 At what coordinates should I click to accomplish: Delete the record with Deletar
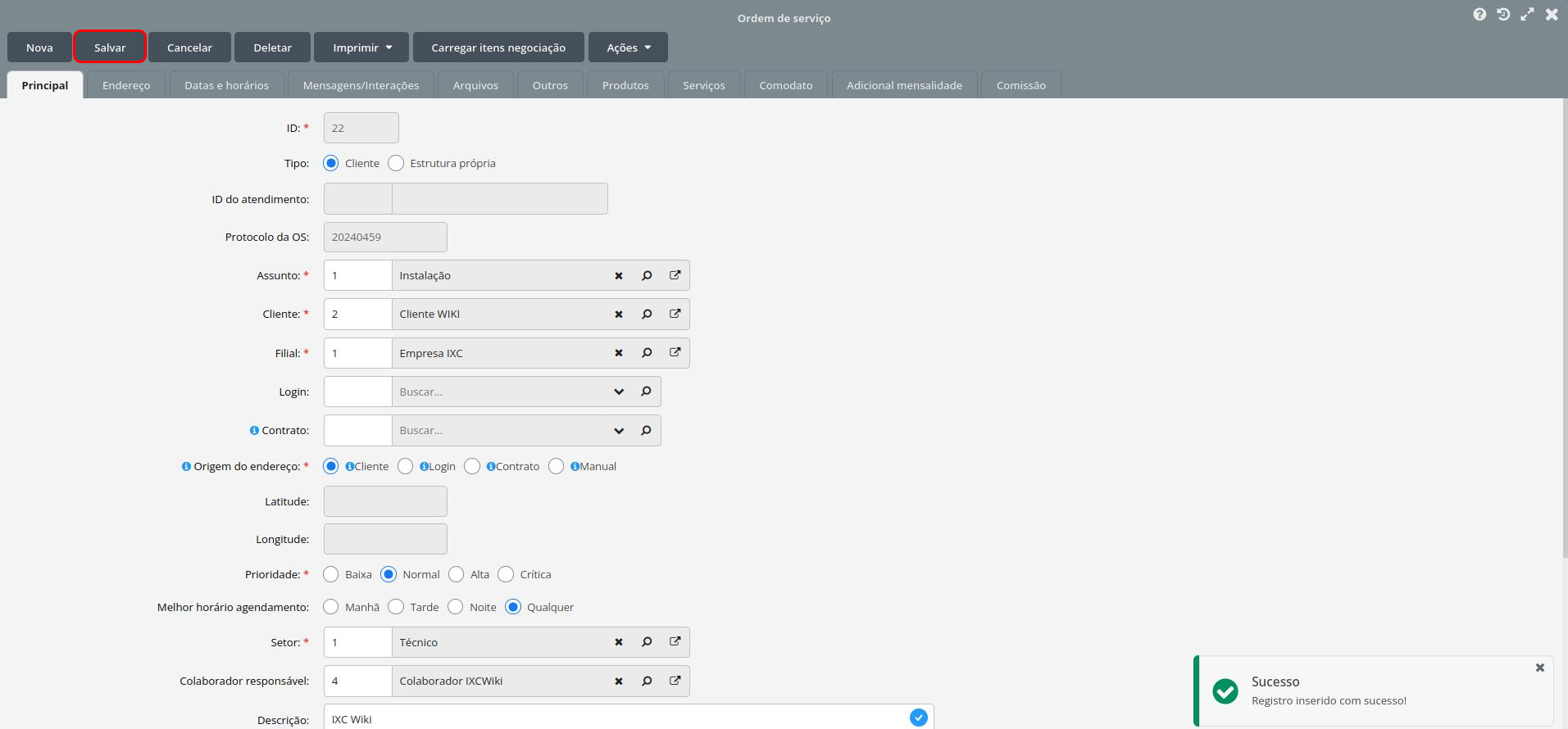(x=273, y=48)
